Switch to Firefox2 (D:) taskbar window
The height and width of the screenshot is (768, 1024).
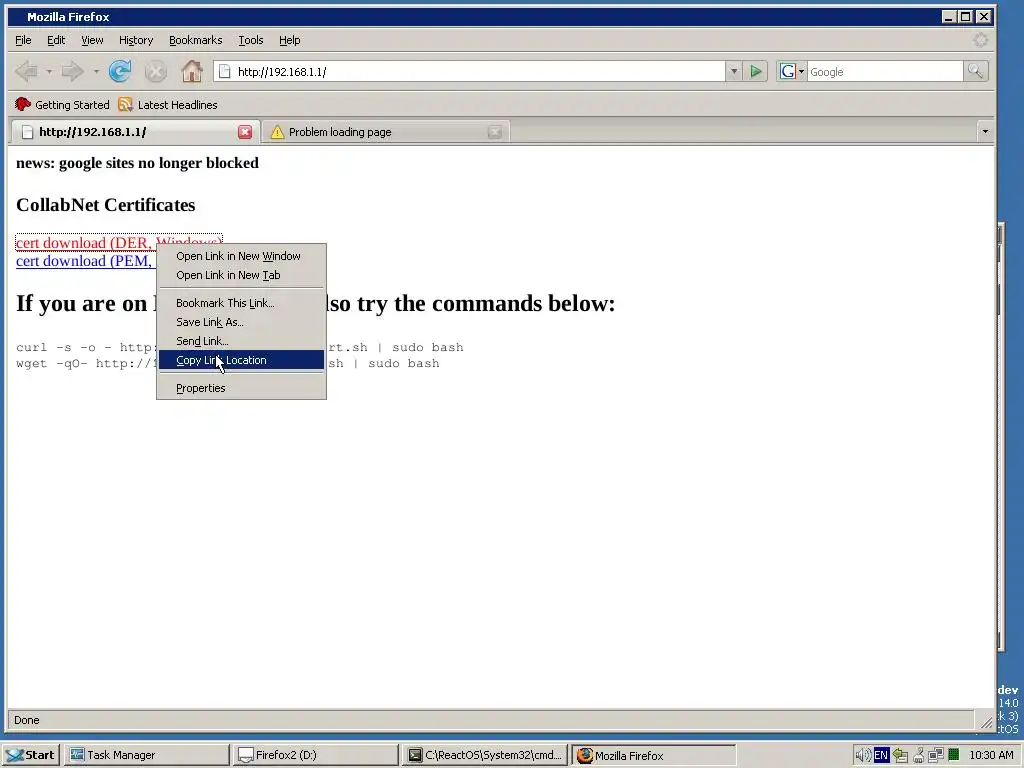pyautogui.click(x=315, y=755)
